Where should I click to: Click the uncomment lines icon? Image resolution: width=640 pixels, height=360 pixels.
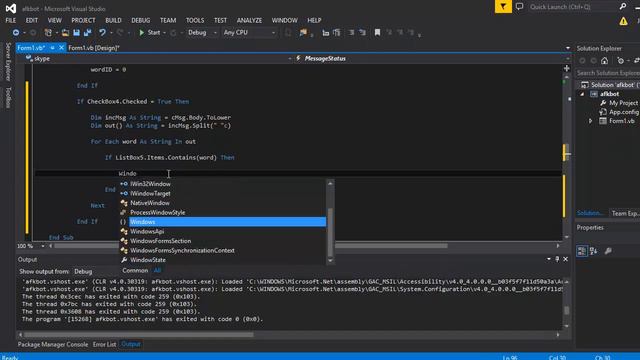[362, 32]
